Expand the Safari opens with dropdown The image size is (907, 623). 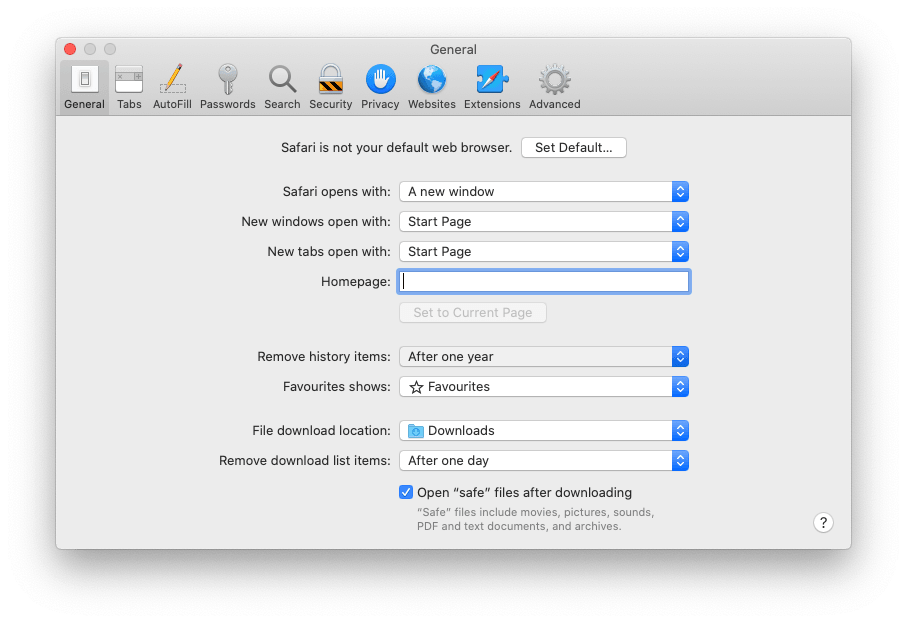coord(544,191)
